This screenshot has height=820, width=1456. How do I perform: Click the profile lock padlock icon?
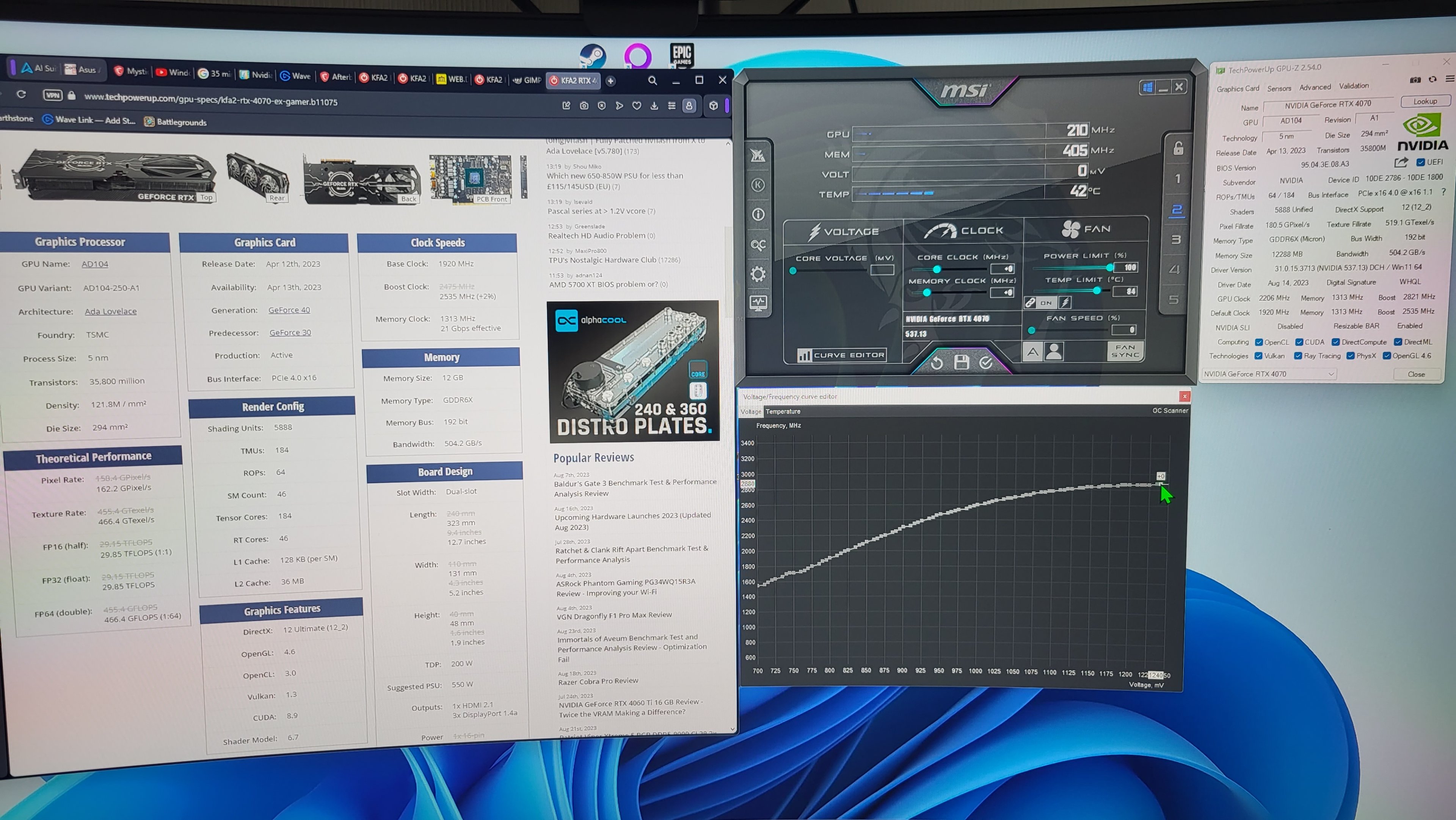pyautogui.click(x=1178, y=149)
